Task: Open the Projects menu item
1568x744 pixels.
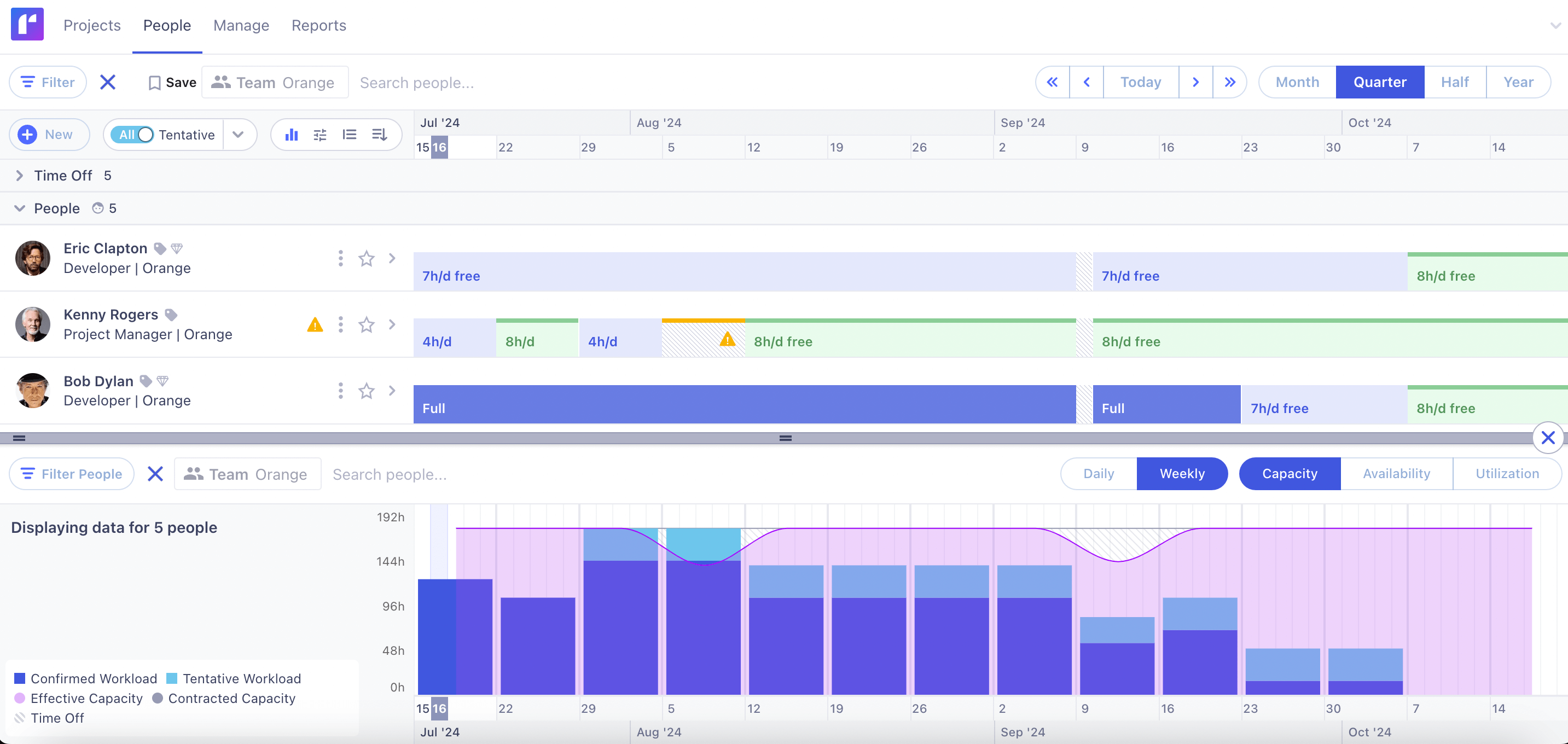Action: tap(92, 25)
